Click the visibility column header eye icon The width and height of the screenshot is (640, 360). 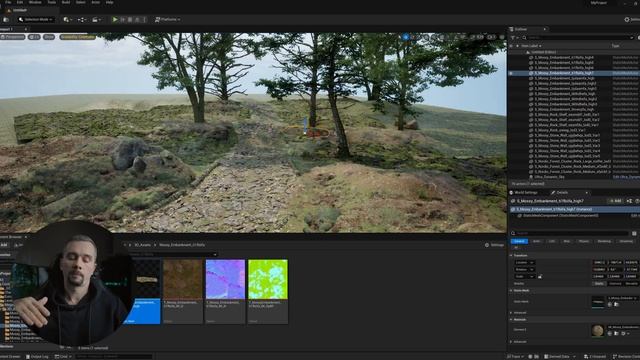click(511, 46)
